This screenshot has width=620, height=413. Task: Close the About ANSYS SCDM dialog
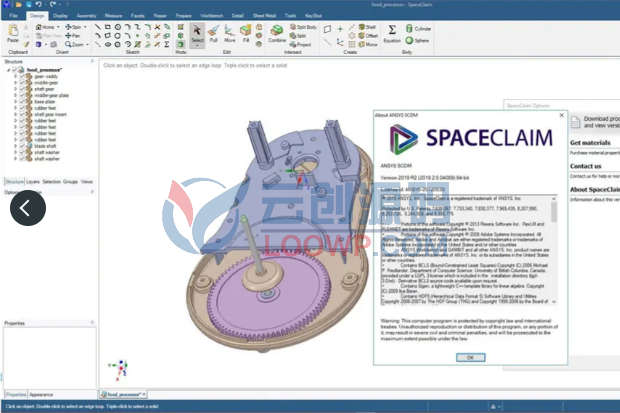pos(561,115)
